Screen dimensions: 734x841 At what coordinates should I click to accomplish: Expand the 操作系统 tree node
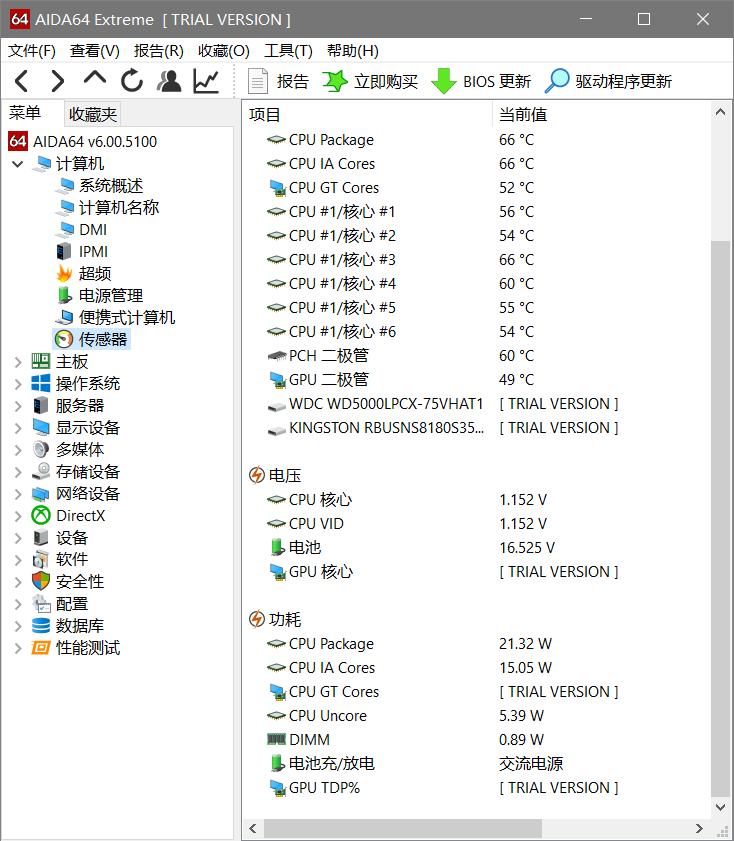[18, 384]
